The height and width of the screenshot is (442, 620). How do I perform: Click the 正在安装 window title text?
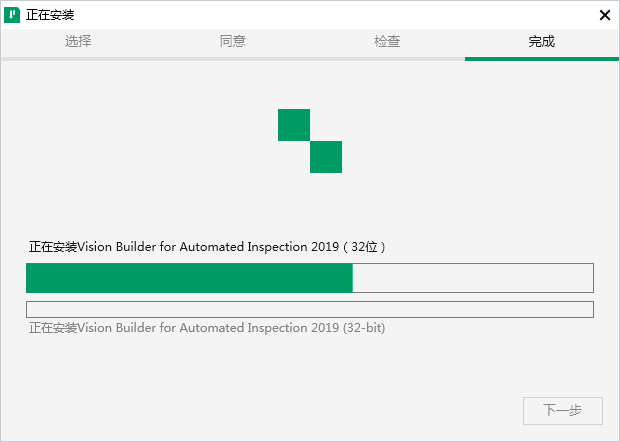(50, 15)
